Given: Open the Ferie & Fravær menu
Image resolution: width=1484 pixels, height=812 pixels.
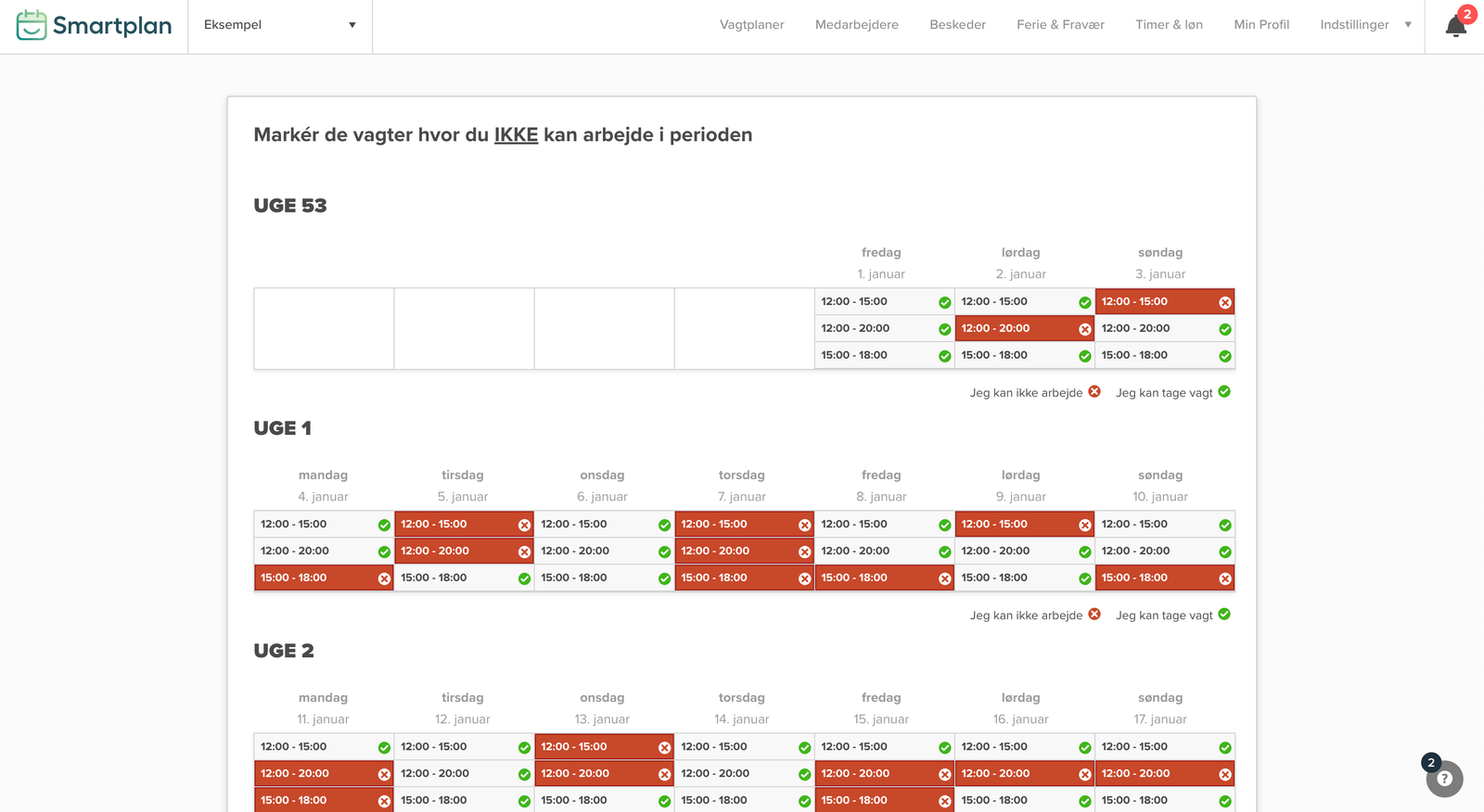Looking at the screenshot, I should point(1060,25).
